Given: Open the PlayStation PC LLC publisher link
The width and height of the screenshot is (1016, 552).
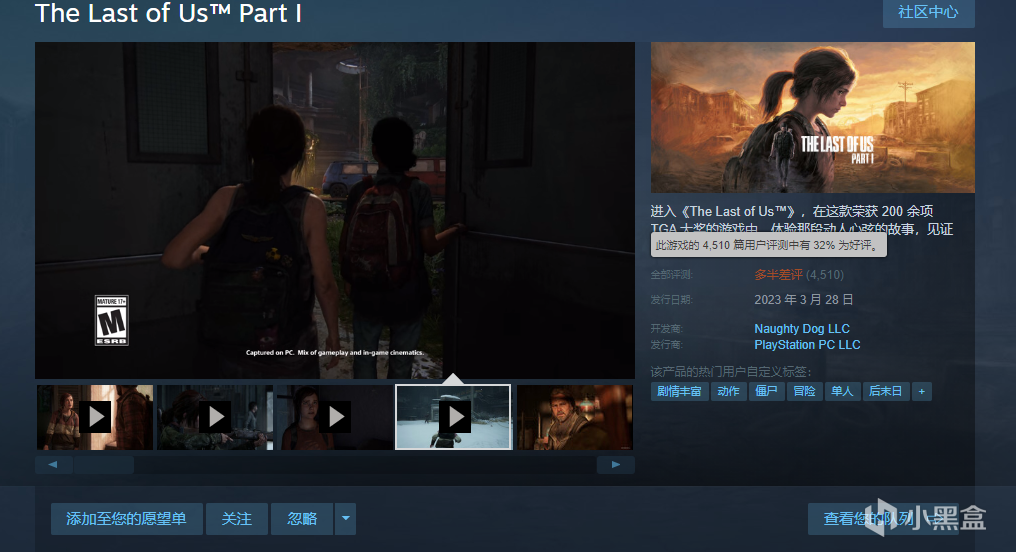Looking at the screenshot, I should (x=807, y=345).
